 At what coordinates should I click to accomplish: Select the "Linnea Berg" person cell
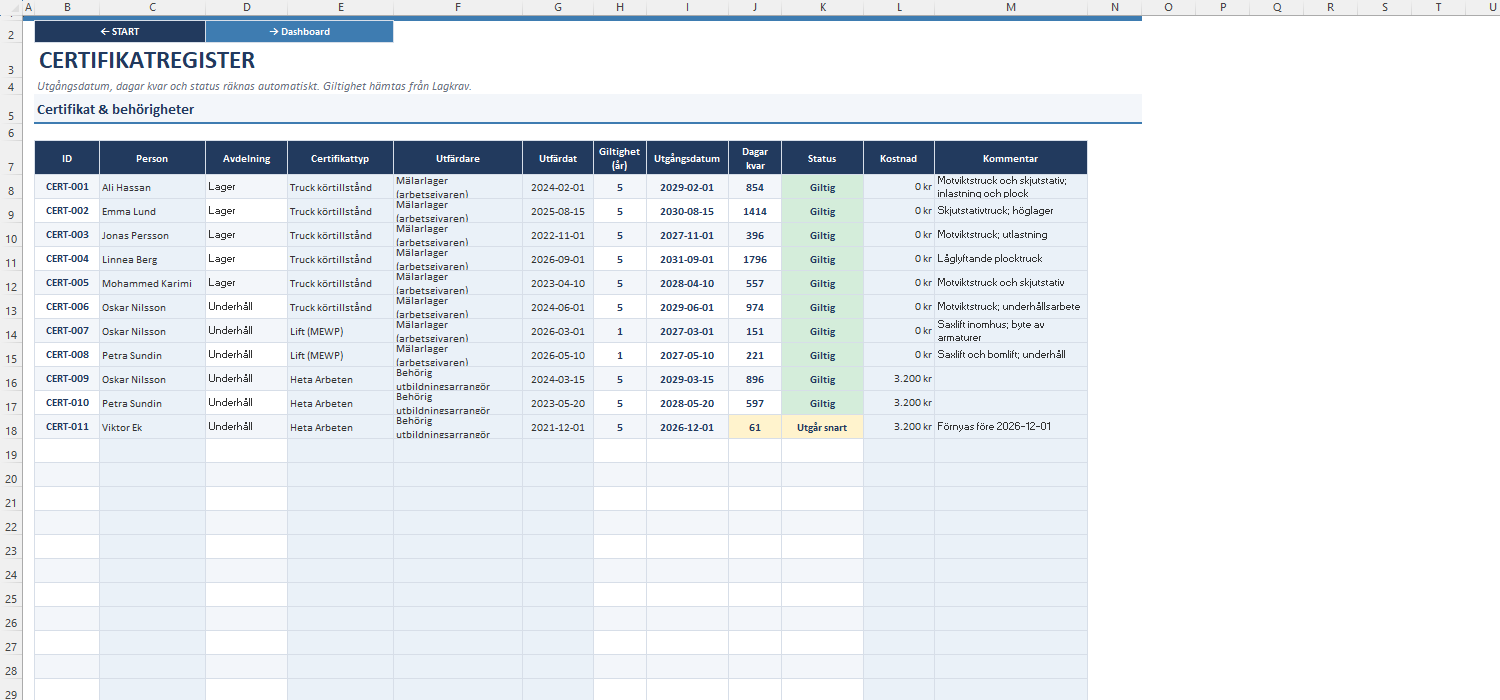tap(152, 259)
